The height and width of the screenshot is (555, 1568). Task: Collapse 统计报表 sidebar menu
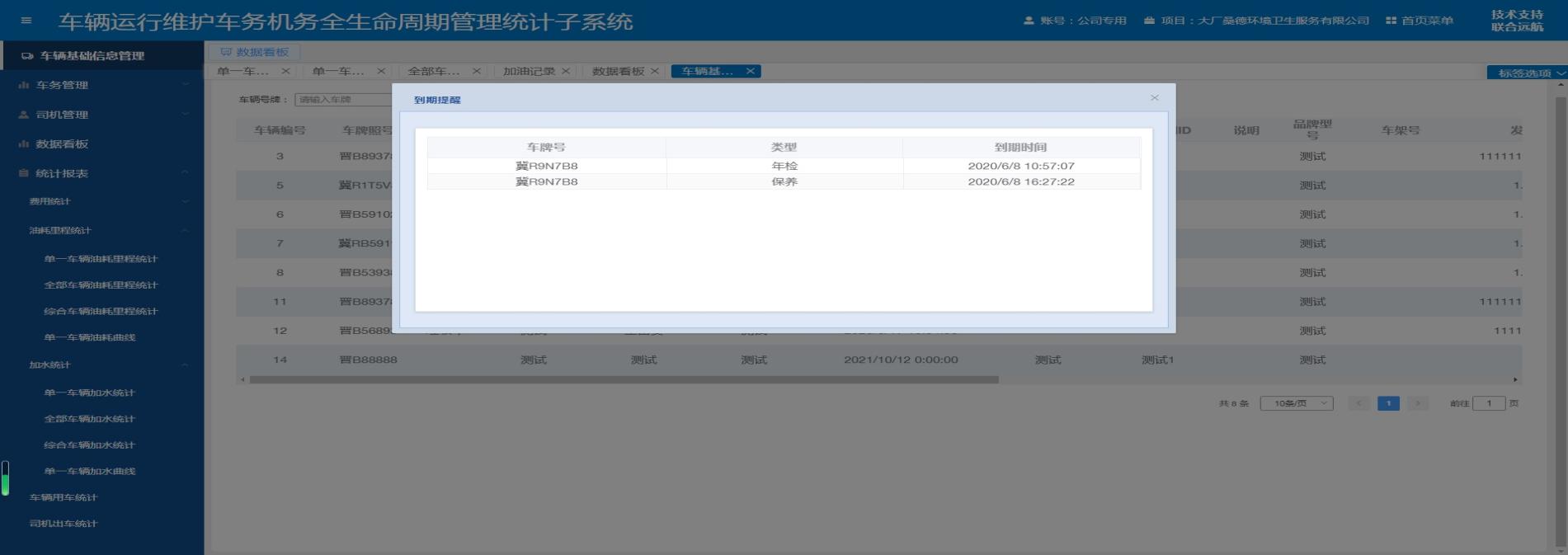coord(102,173)
